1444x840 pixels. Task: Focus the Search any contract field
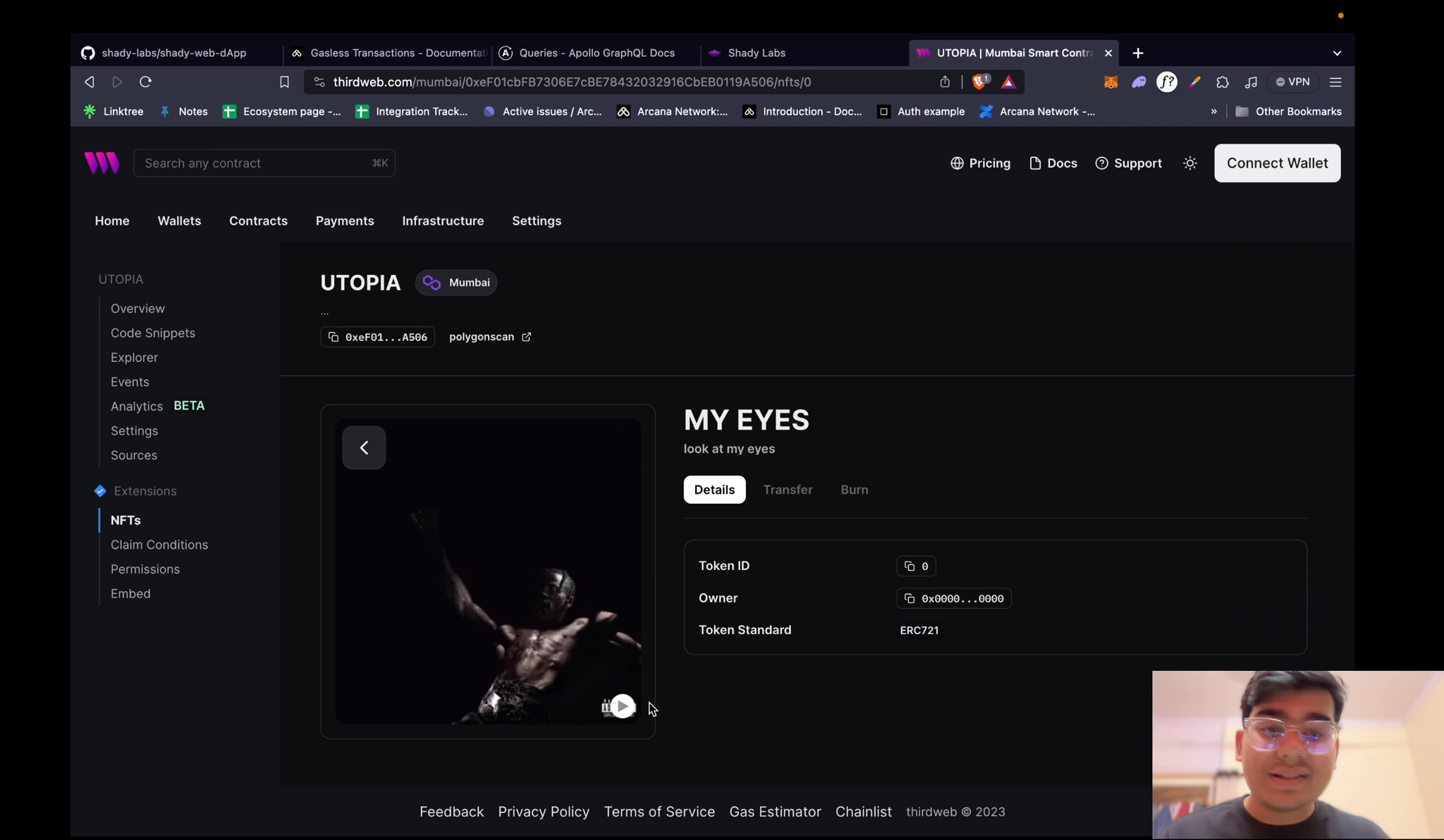tap(264, 163)
